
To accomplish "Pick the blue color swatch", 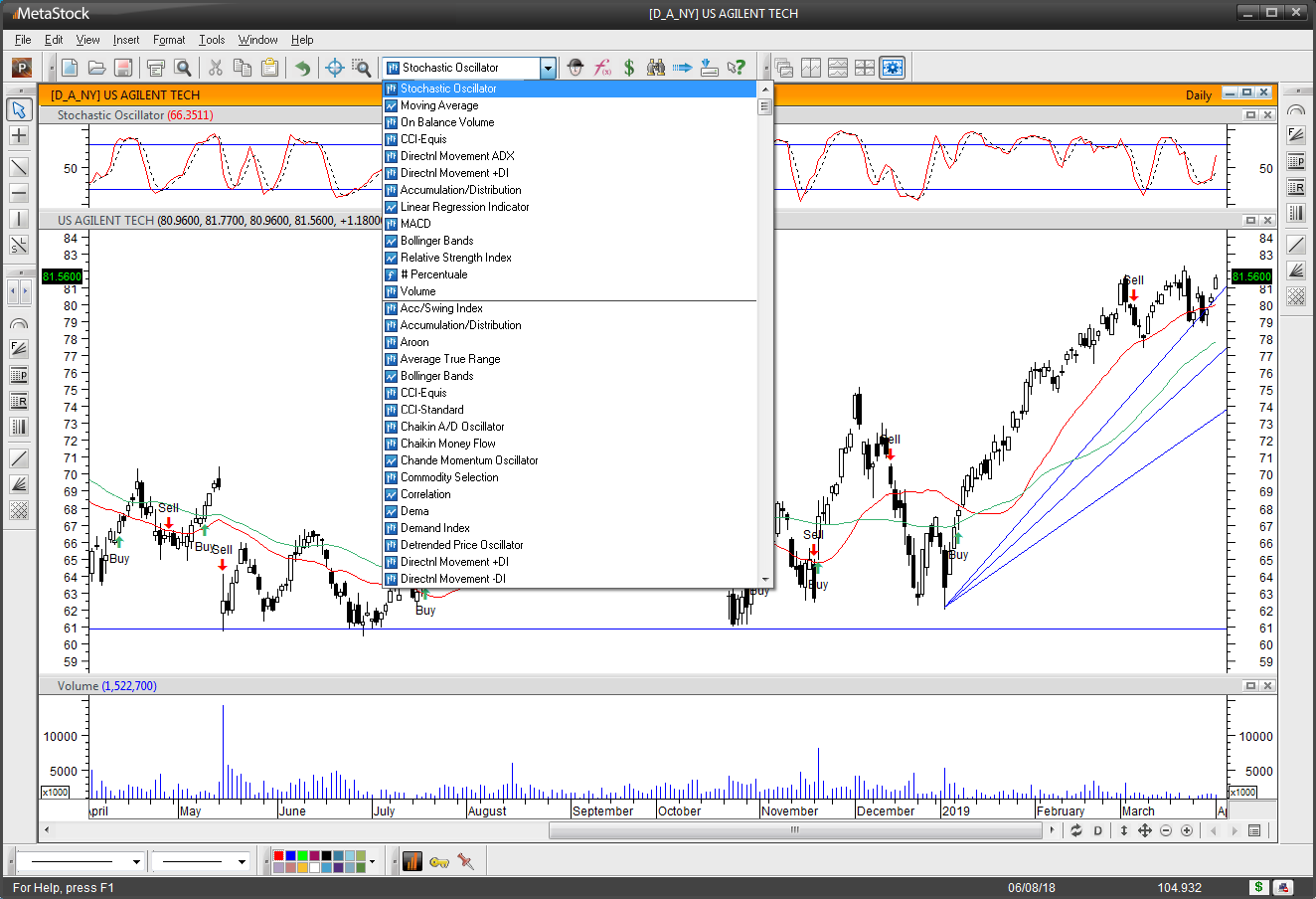I will 290,855.
